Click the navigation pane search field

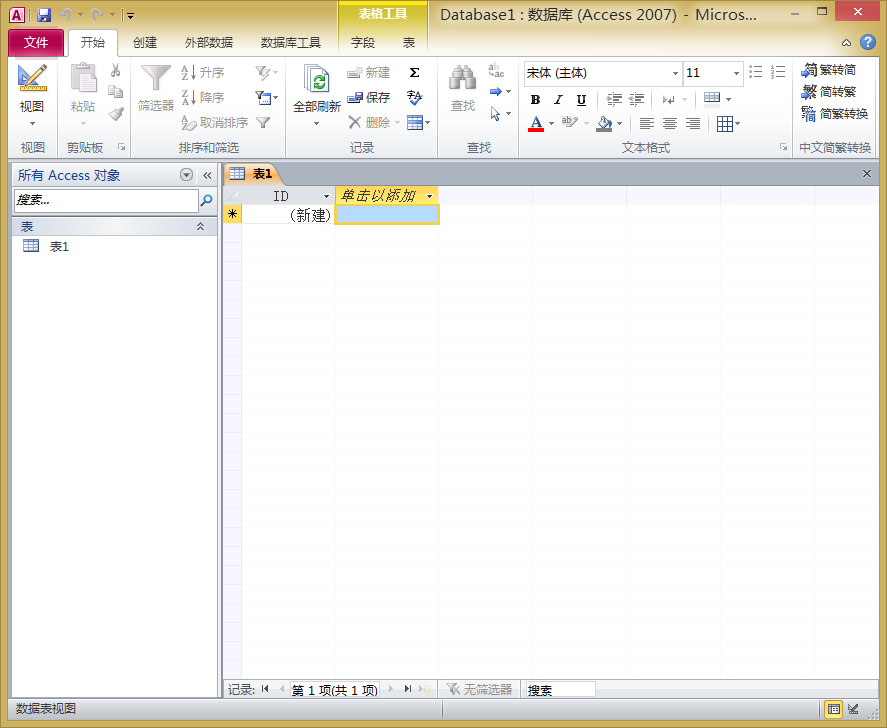point(106,200)
